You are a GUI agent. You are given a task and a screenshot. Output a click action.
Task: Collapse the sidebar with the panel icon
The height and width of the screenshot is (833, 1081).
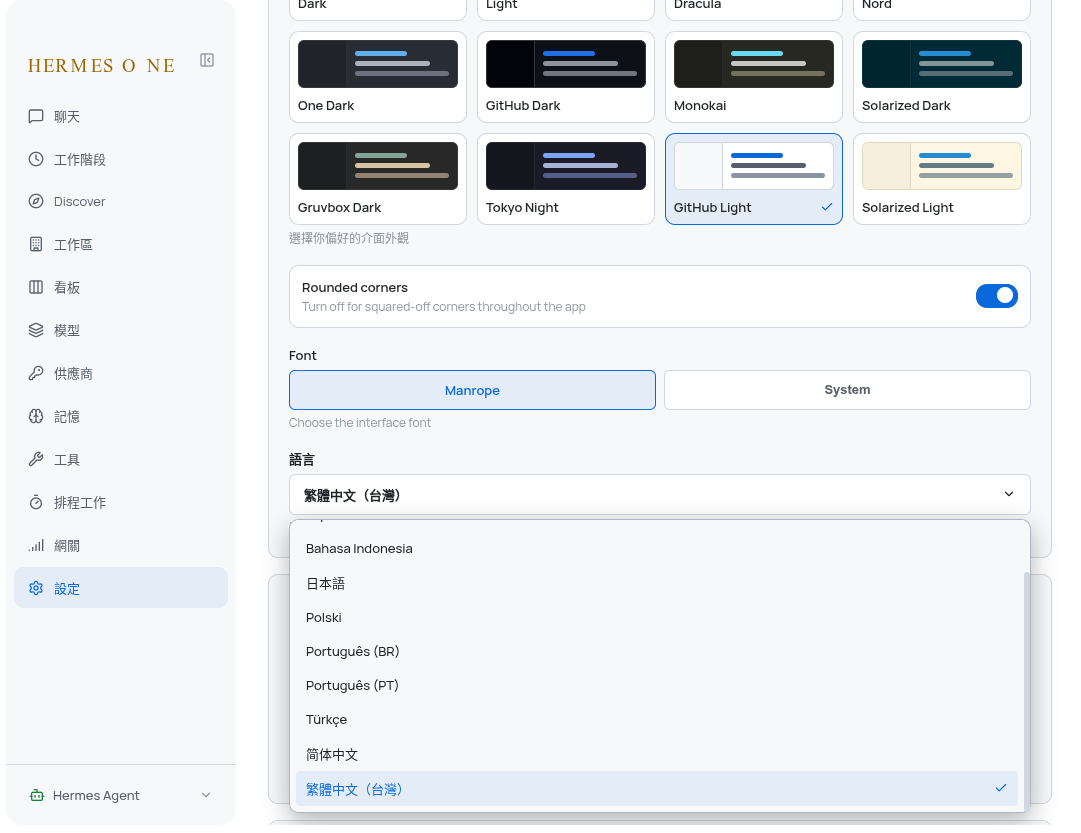pyautogui.click(x=207, y=61)
